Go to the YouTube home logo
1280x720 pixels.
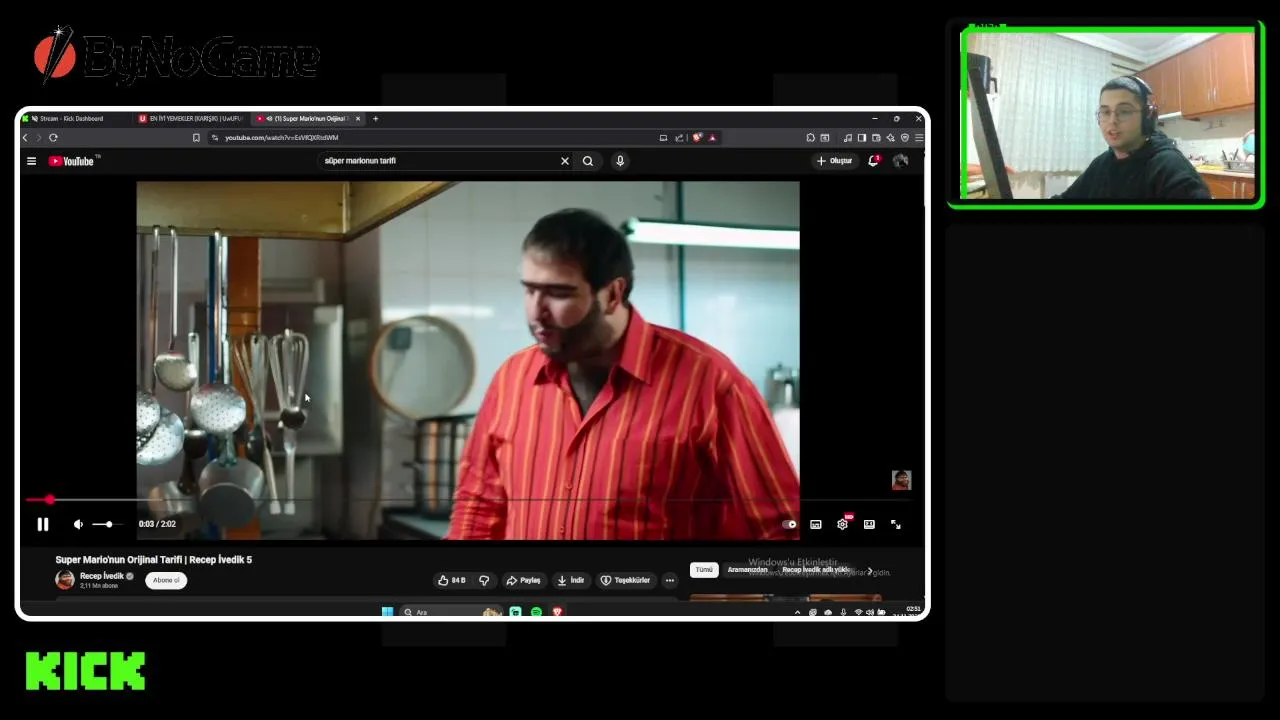click(x=72, y=161)
